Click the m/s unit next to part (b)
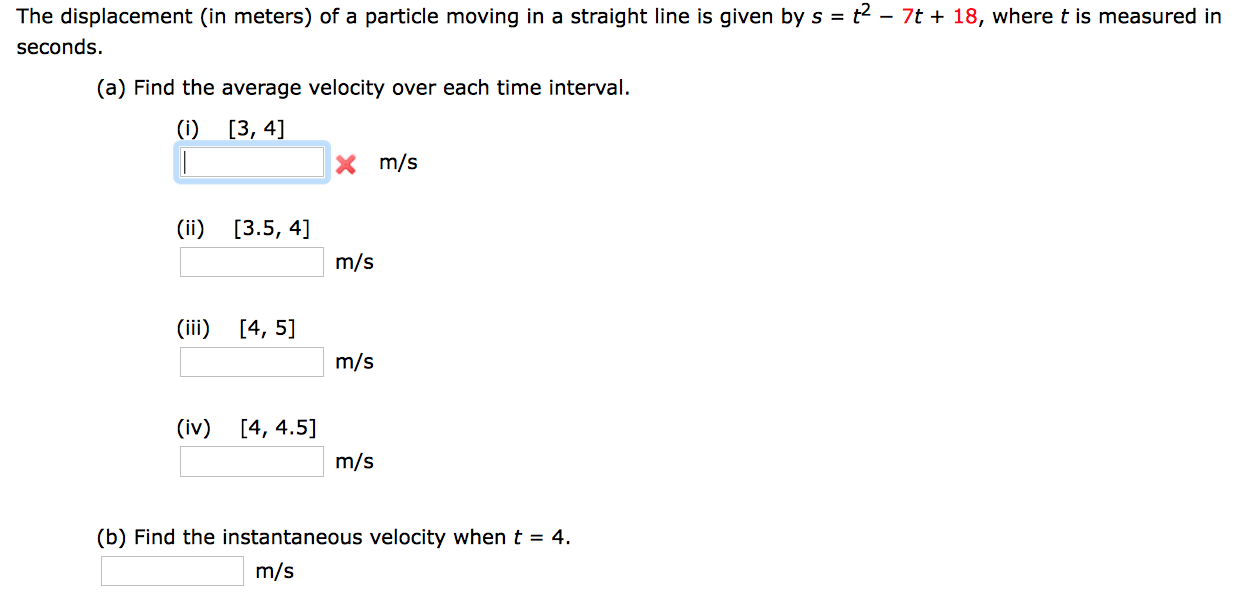The width and height of the screenshot is (1256, 612). [x=274, y=570]
